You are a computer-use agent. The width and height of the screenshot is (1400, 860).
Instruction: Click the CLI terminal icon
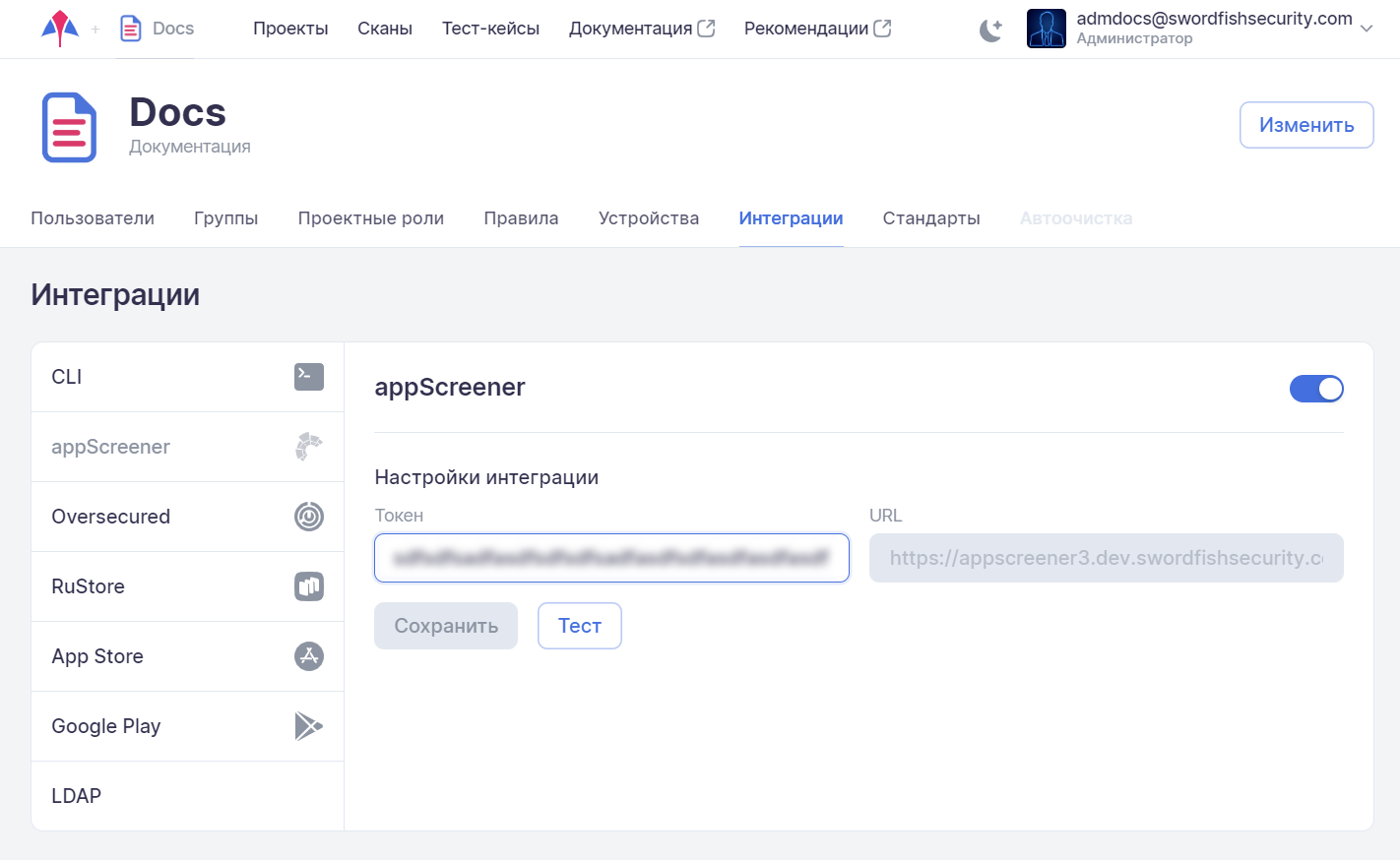pyautogui.click(x=308, y=377)
